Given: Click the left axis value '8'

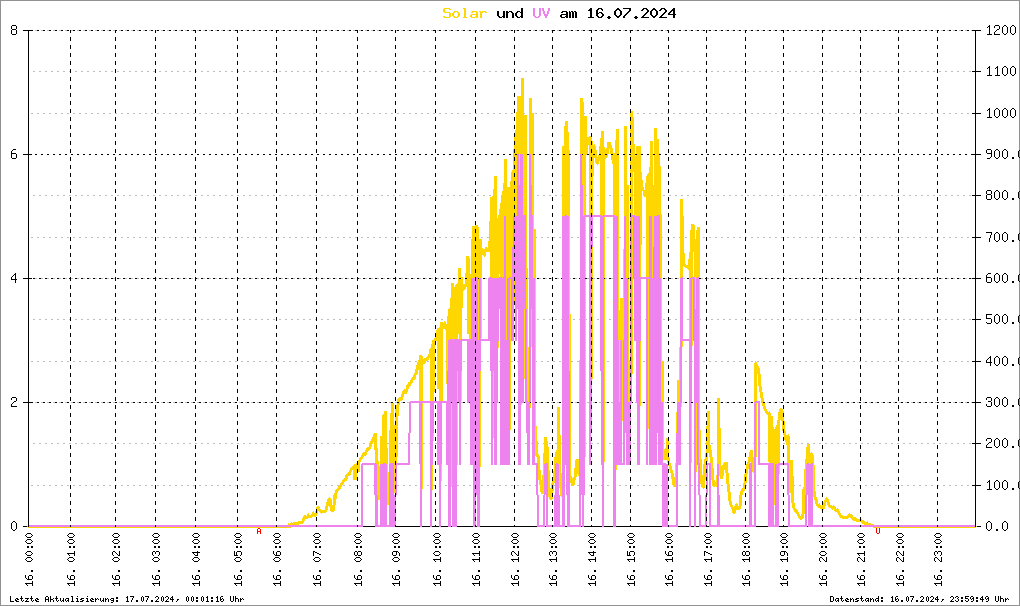Looking at the screenshot, I should (x=14, y=30).
